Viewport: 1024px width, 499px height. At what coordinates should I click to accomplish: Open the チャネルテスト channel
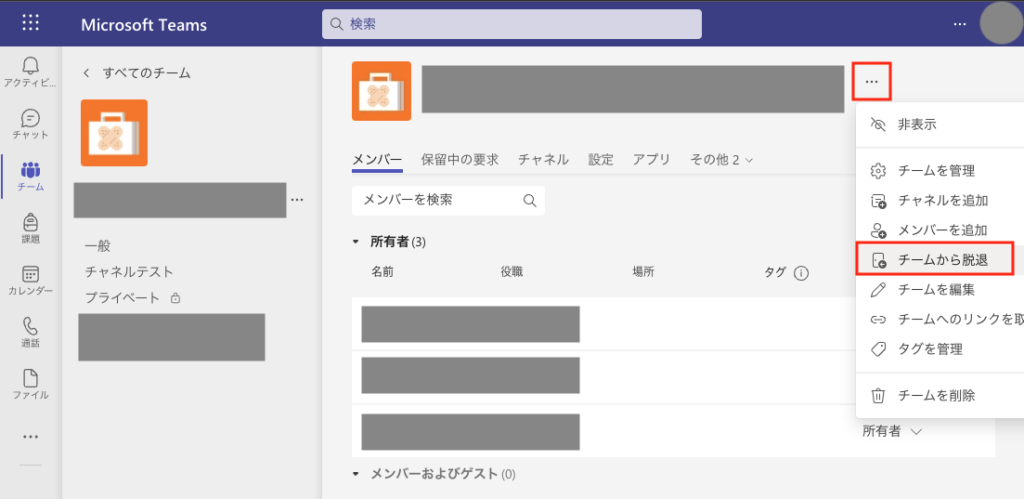(129, 271)
